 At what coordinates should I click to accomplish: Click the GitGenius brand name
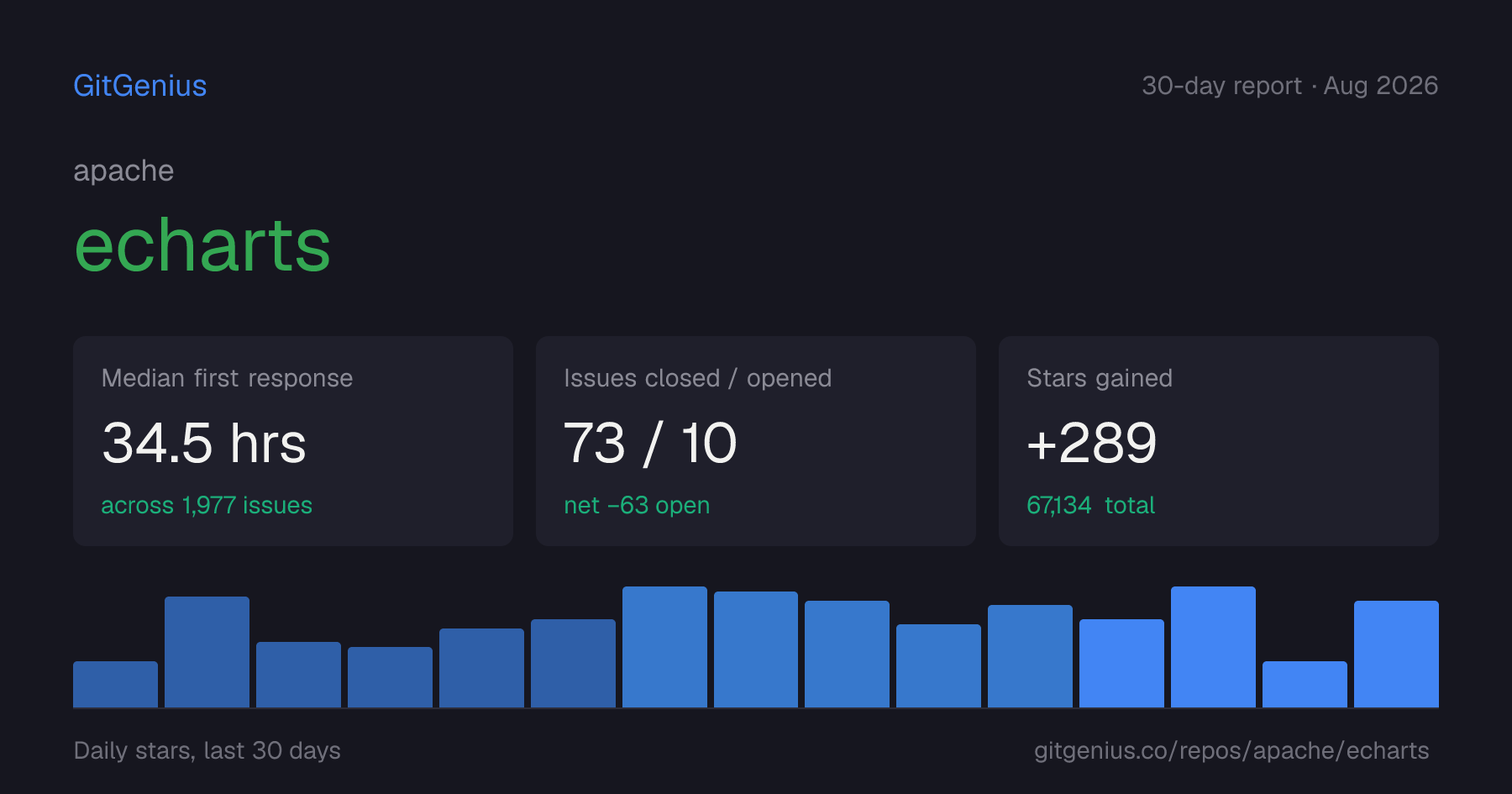coord(140,86)
